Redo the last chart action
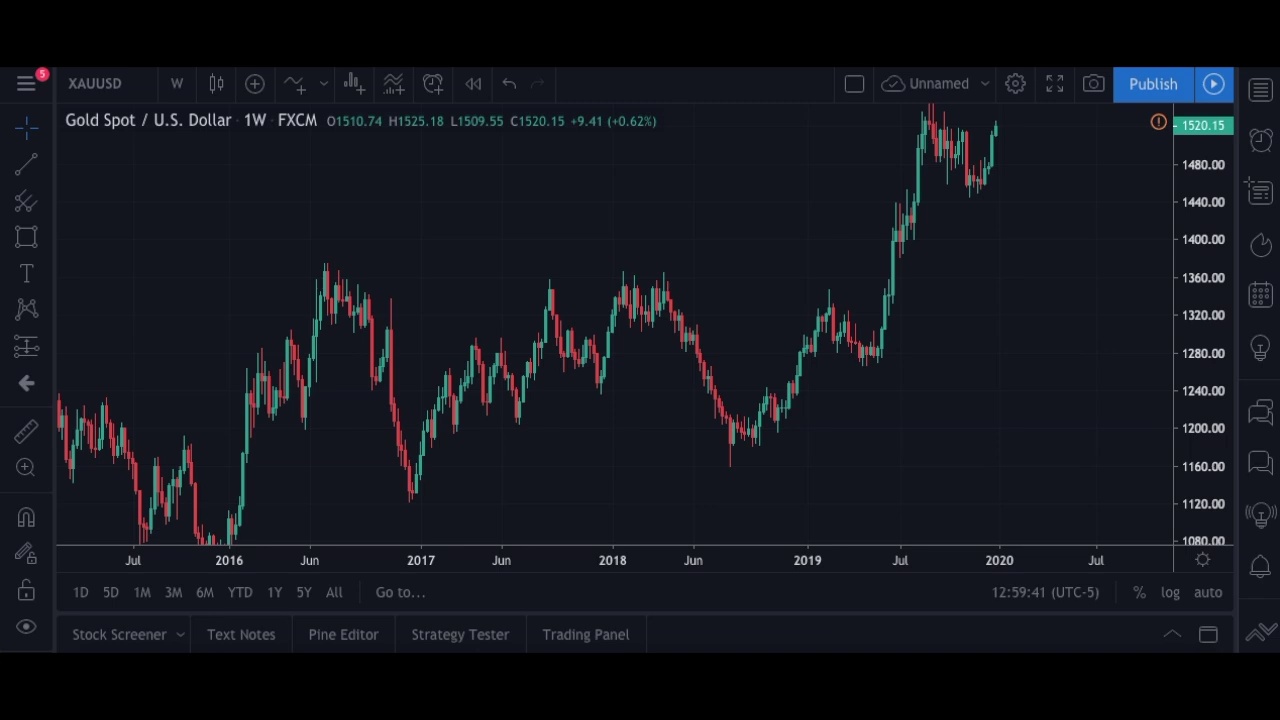Viewport: 1280px width, 720px height. (x=537, y=84)
